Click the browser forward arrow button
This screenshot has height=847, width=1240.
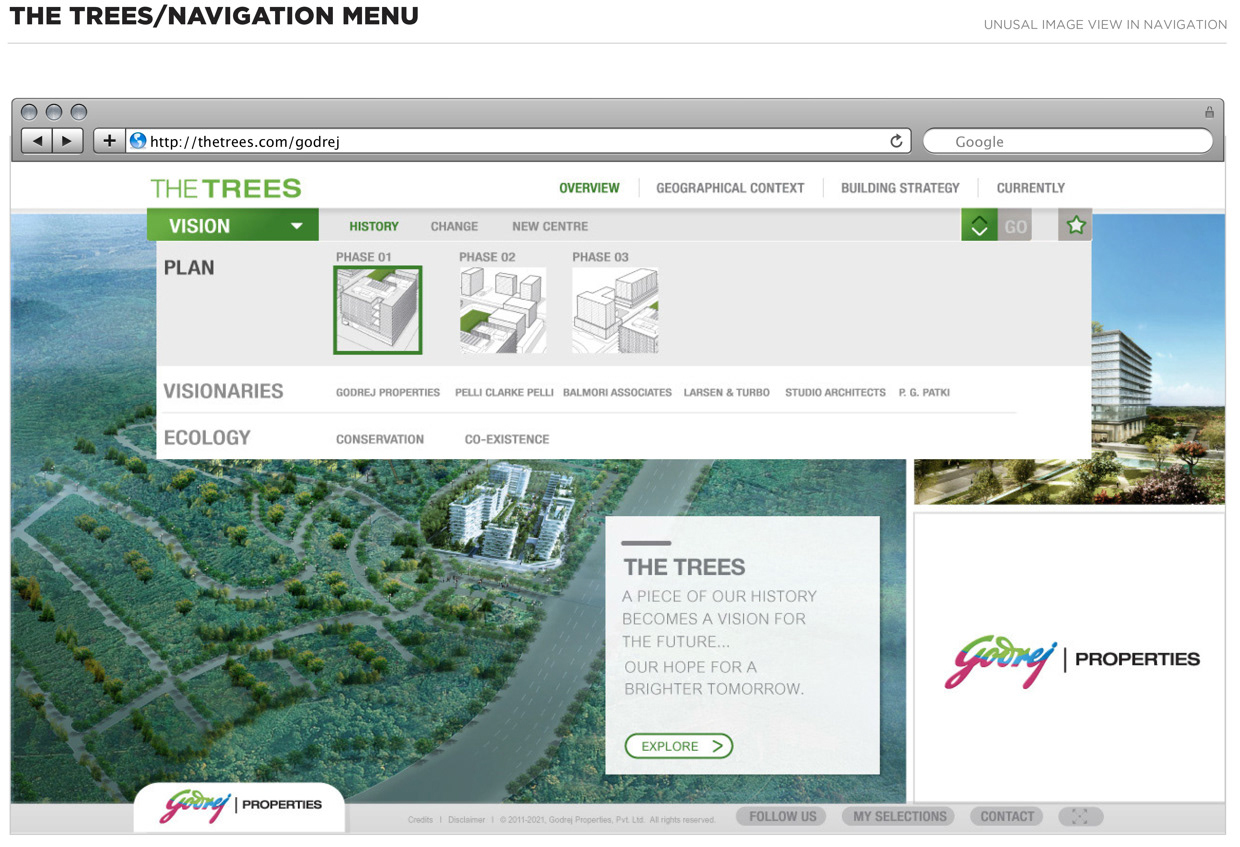(67, 141)
